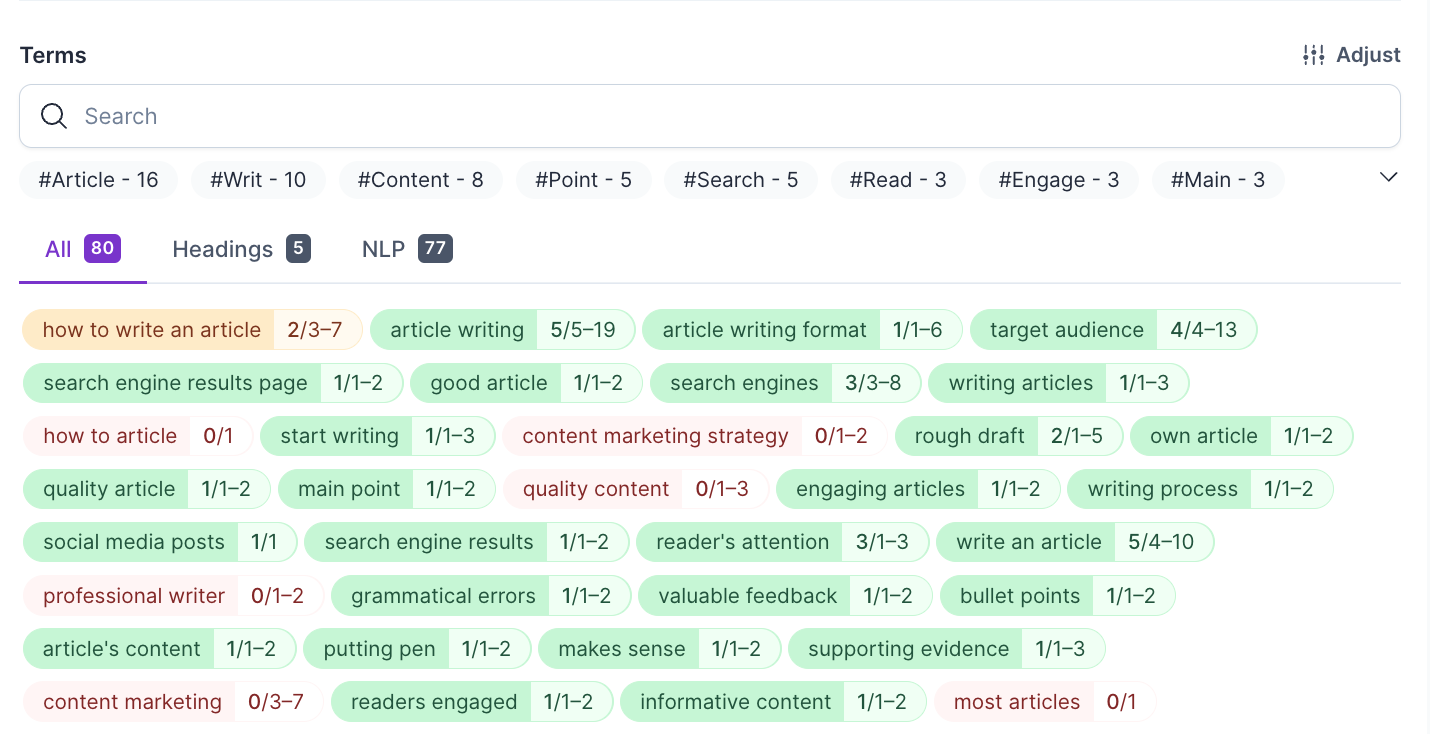
Task: Open the 'professional writer' term
Action: point(134,596)
